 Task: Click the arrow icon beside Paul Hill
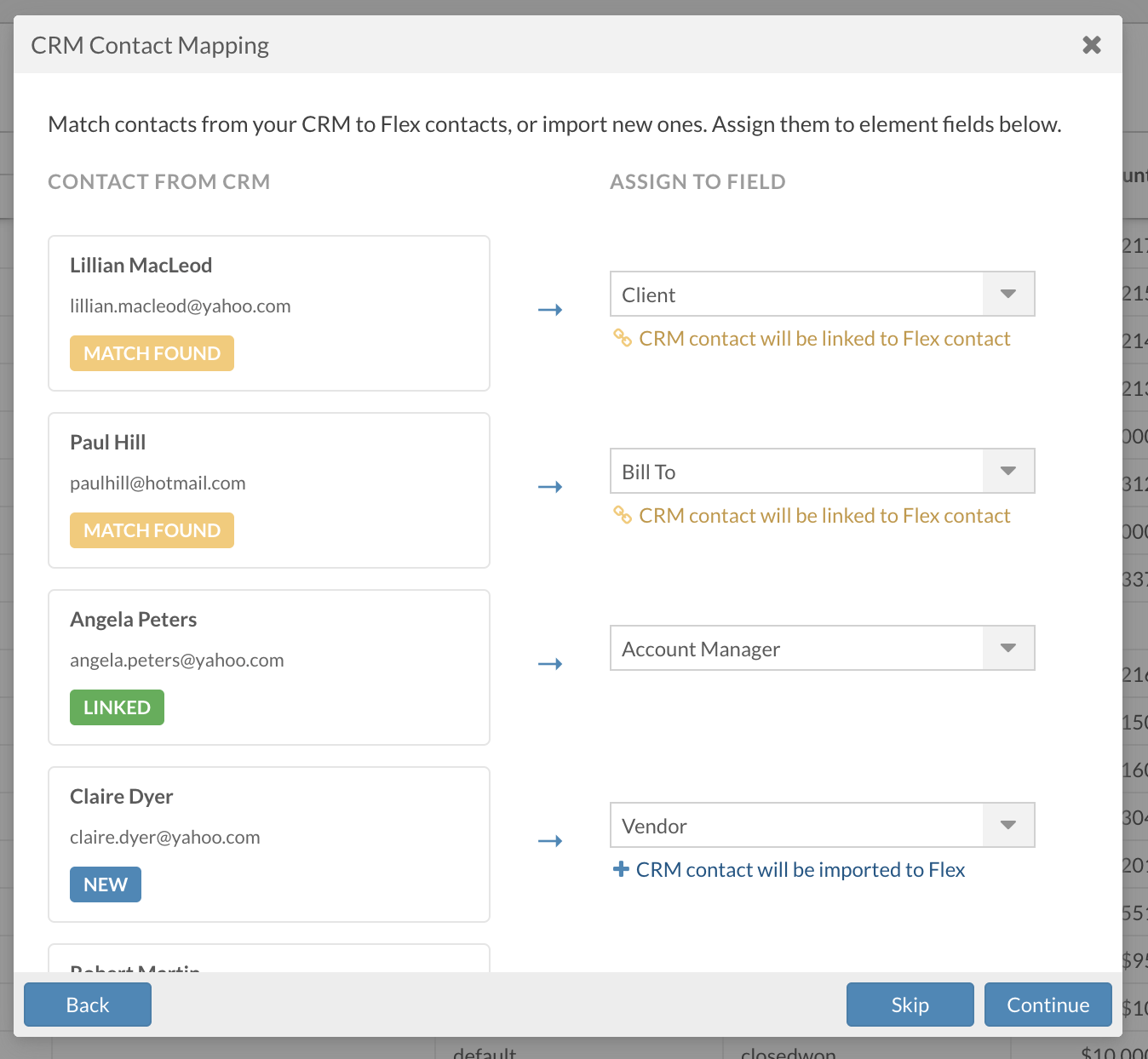pyautogui.click(x=550, y=487)
